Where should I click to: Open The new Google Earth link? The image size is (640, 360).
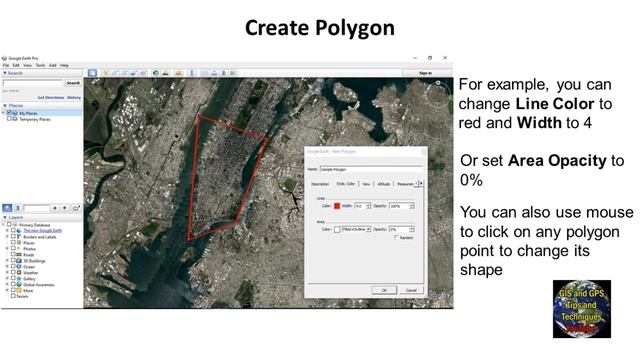point(42,231)
